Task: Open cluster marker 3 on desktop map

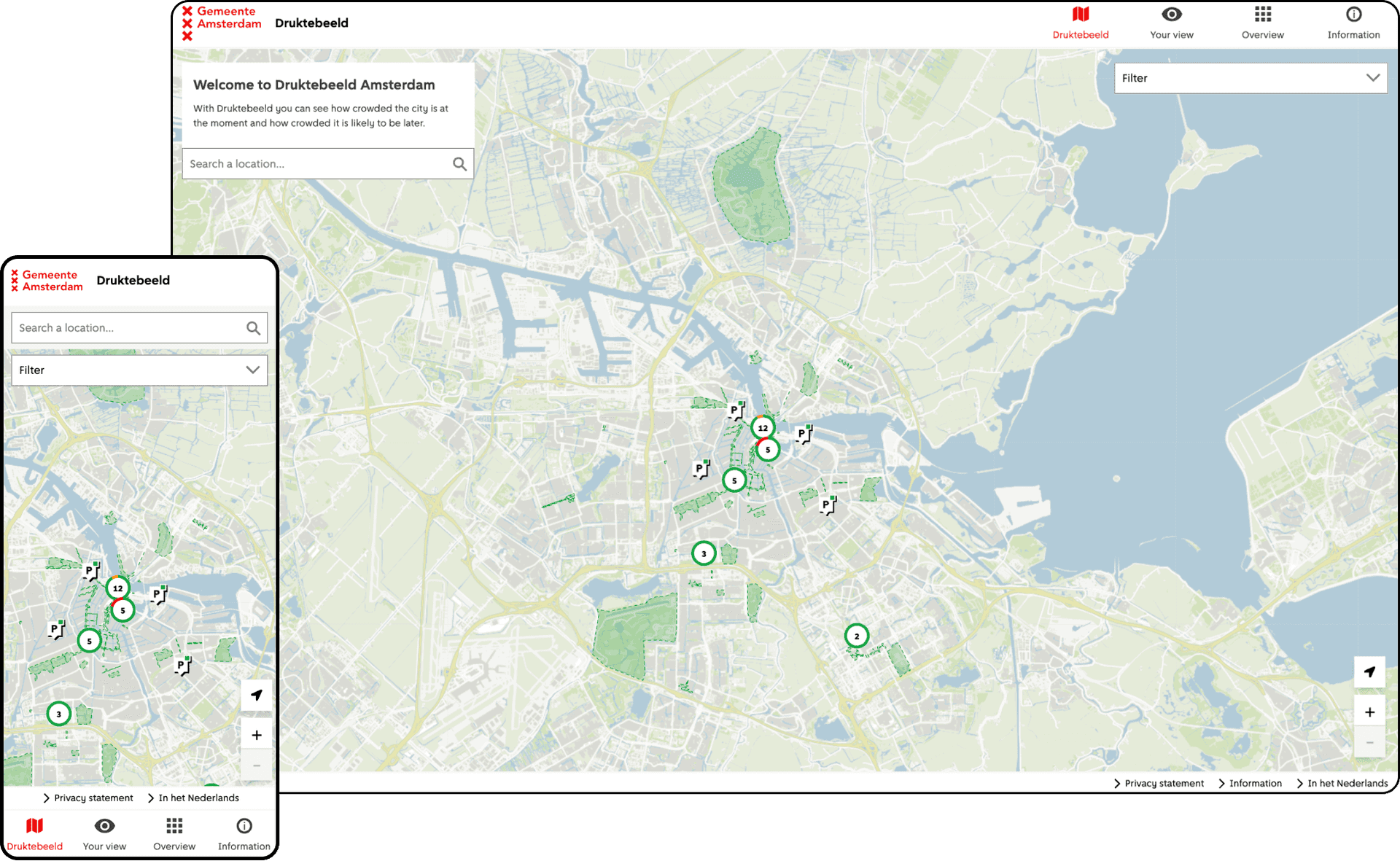Action: pos(704,554)
